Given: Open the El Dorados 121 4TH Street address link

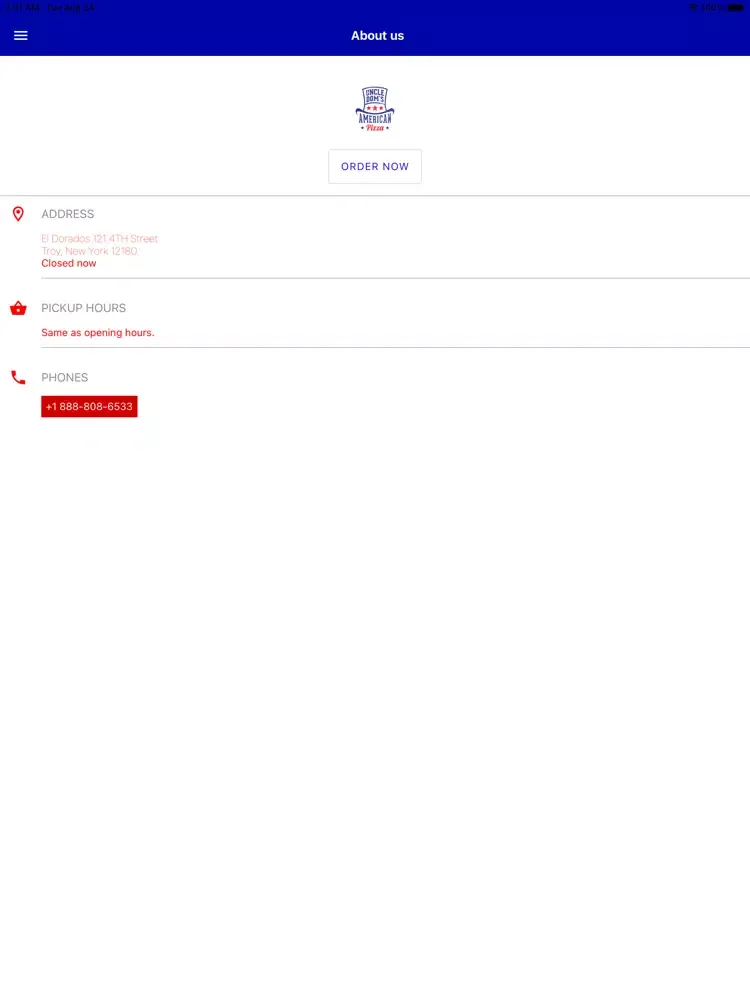Looking at the screenshot, I should click(x=99, y=239).
